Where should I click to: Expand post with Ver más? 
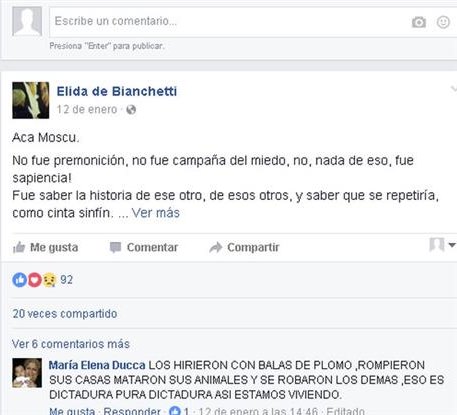point(156,213)
